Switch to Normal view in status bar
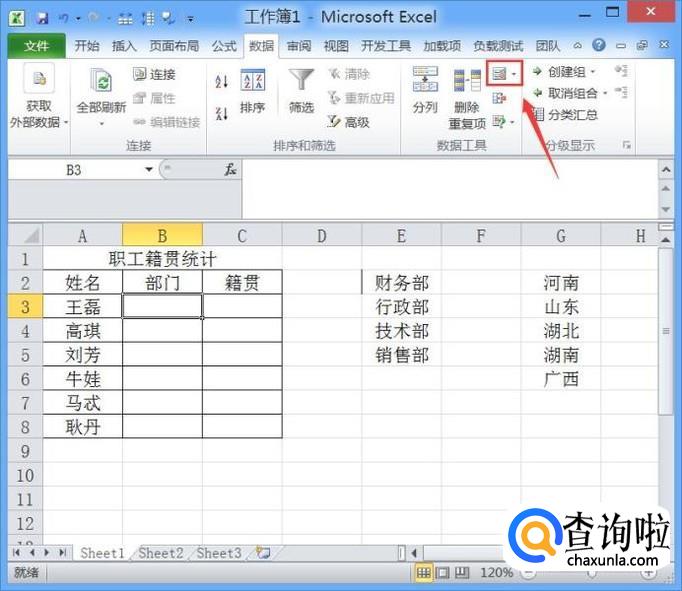 423,574
